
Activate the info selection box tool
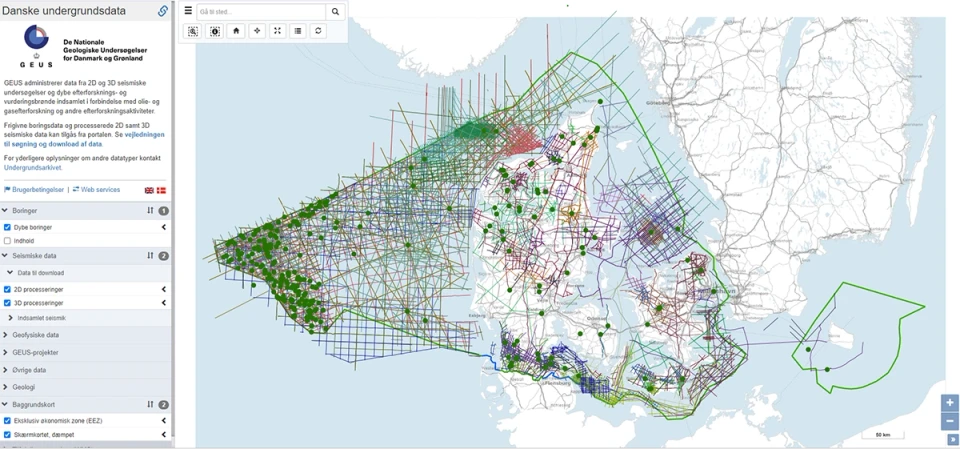click(x=215, y=31)
